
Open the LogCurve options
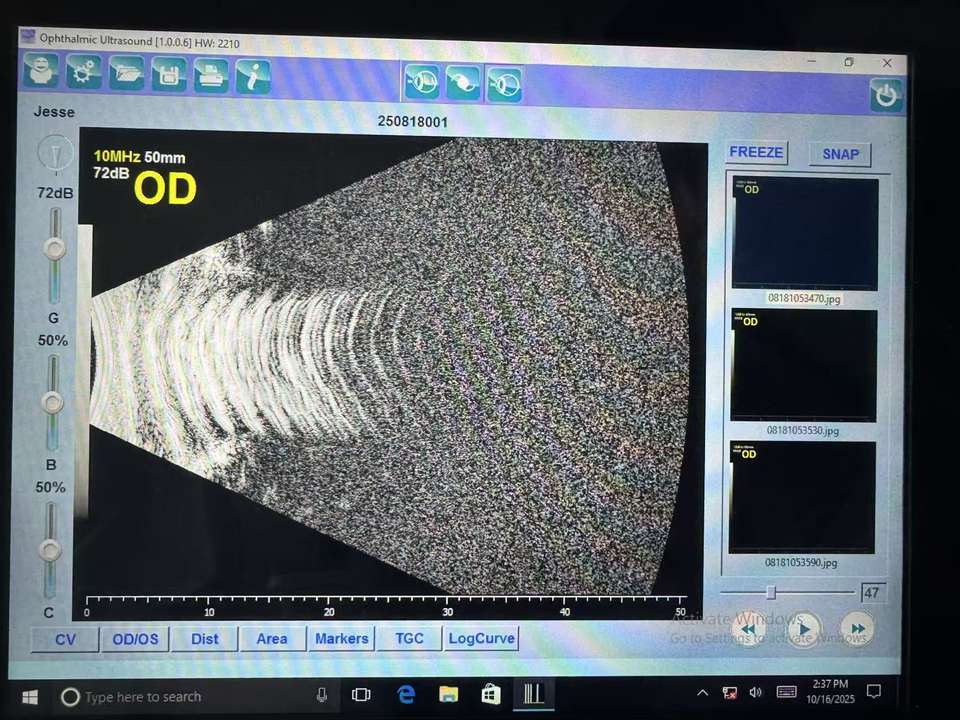(x=482, y=638)
